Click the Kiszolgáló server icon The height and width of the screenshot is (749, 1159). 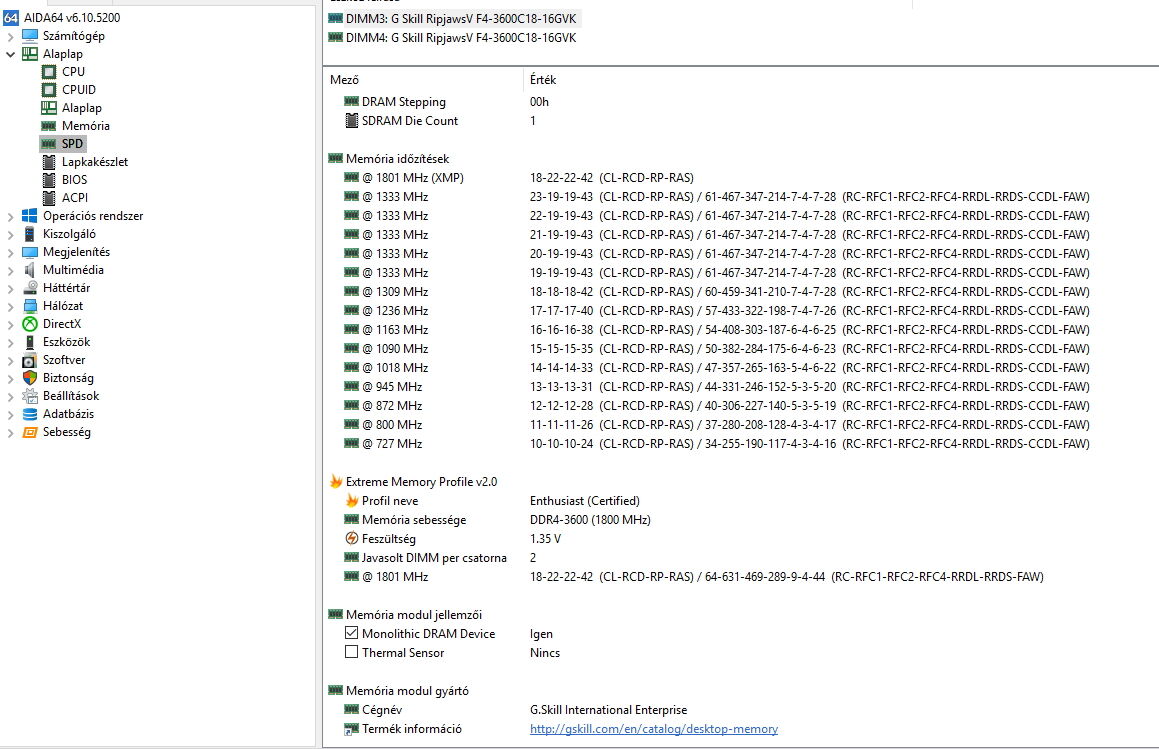coord(30,234)
